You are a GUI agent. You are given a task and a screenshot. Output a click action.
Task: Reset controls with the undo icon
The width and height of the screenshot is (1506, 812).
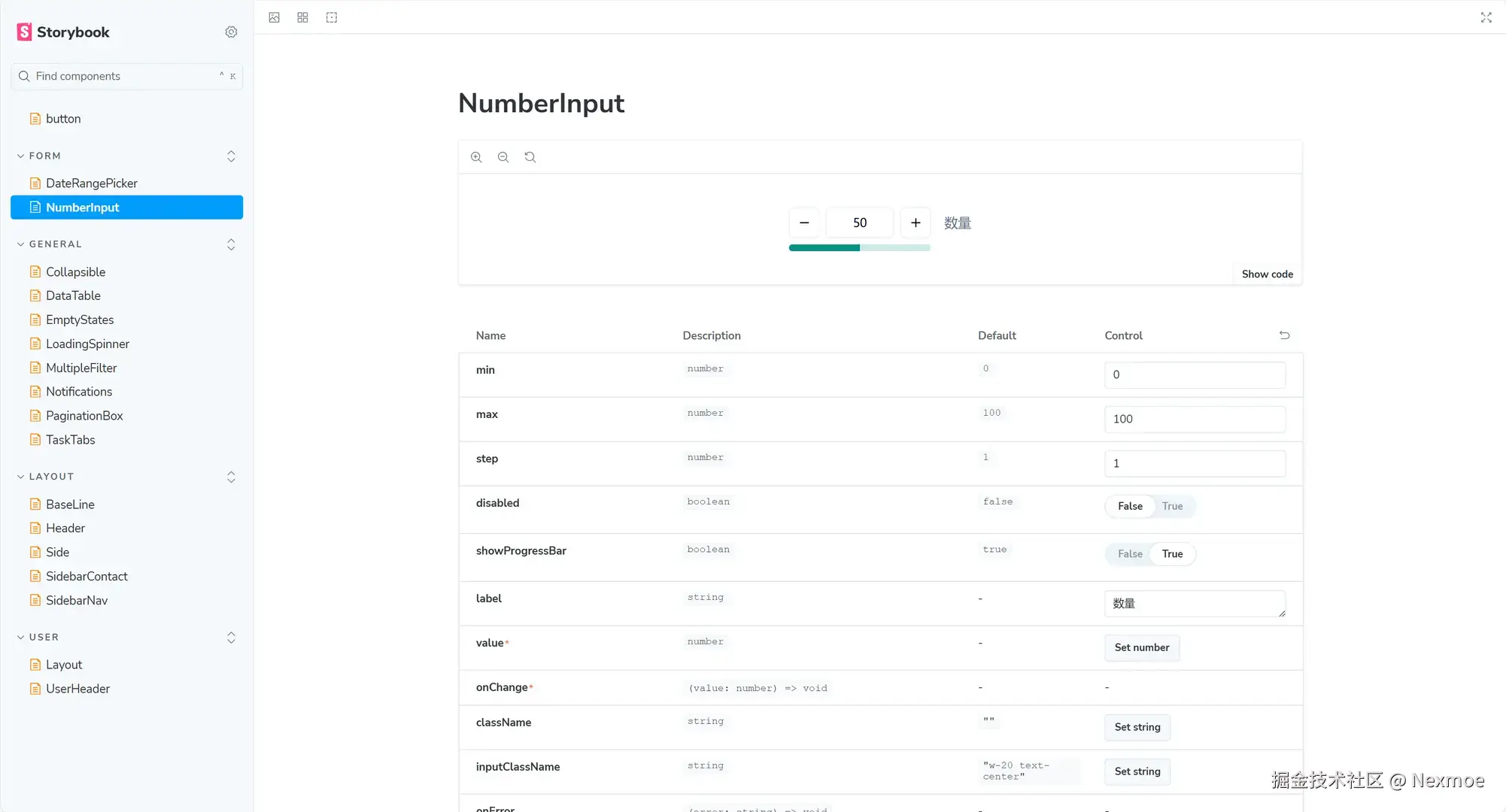[x=1284, y=335]
